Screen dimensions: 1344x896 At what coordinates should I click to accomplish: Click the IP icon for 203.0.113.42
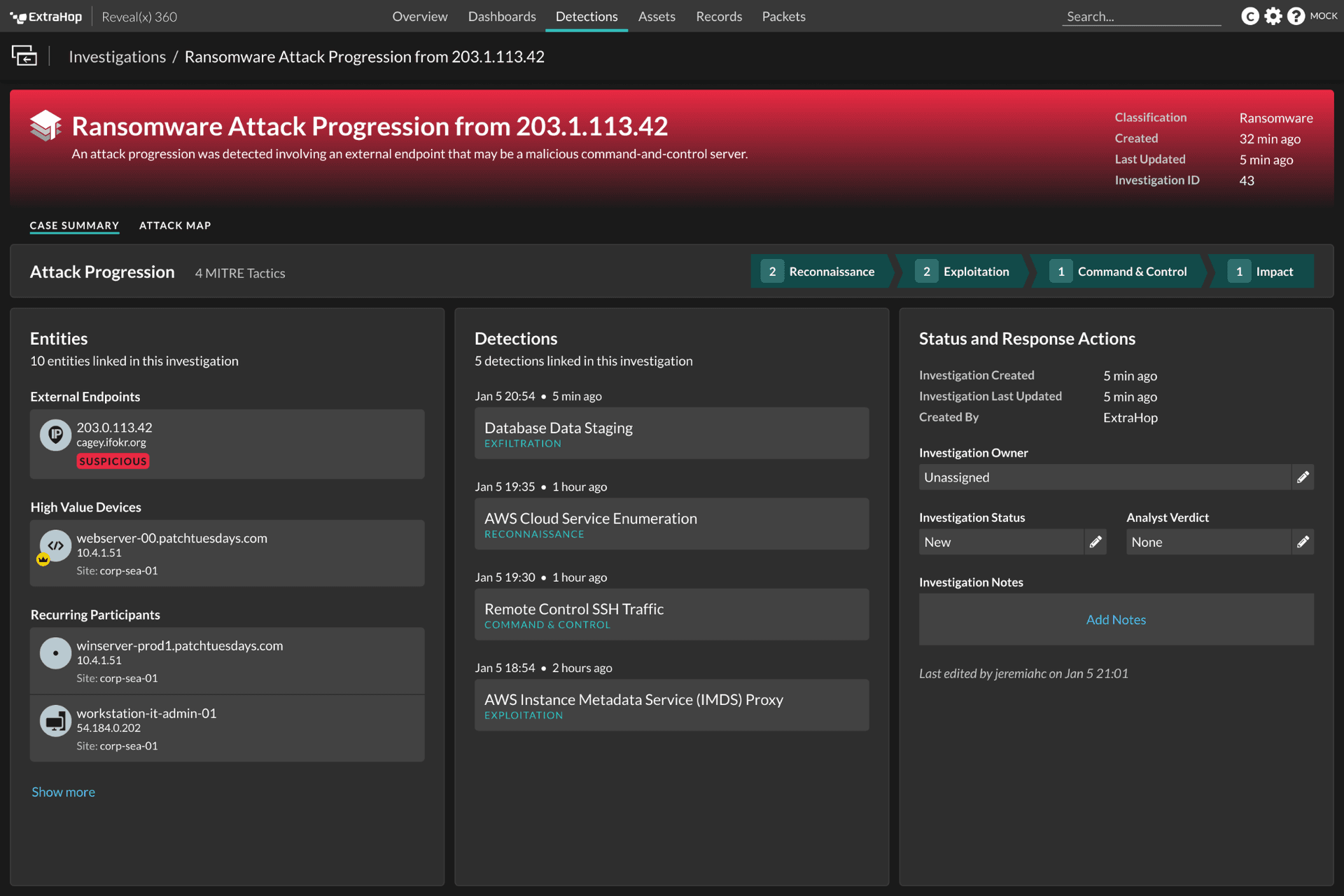pos(55,435)
